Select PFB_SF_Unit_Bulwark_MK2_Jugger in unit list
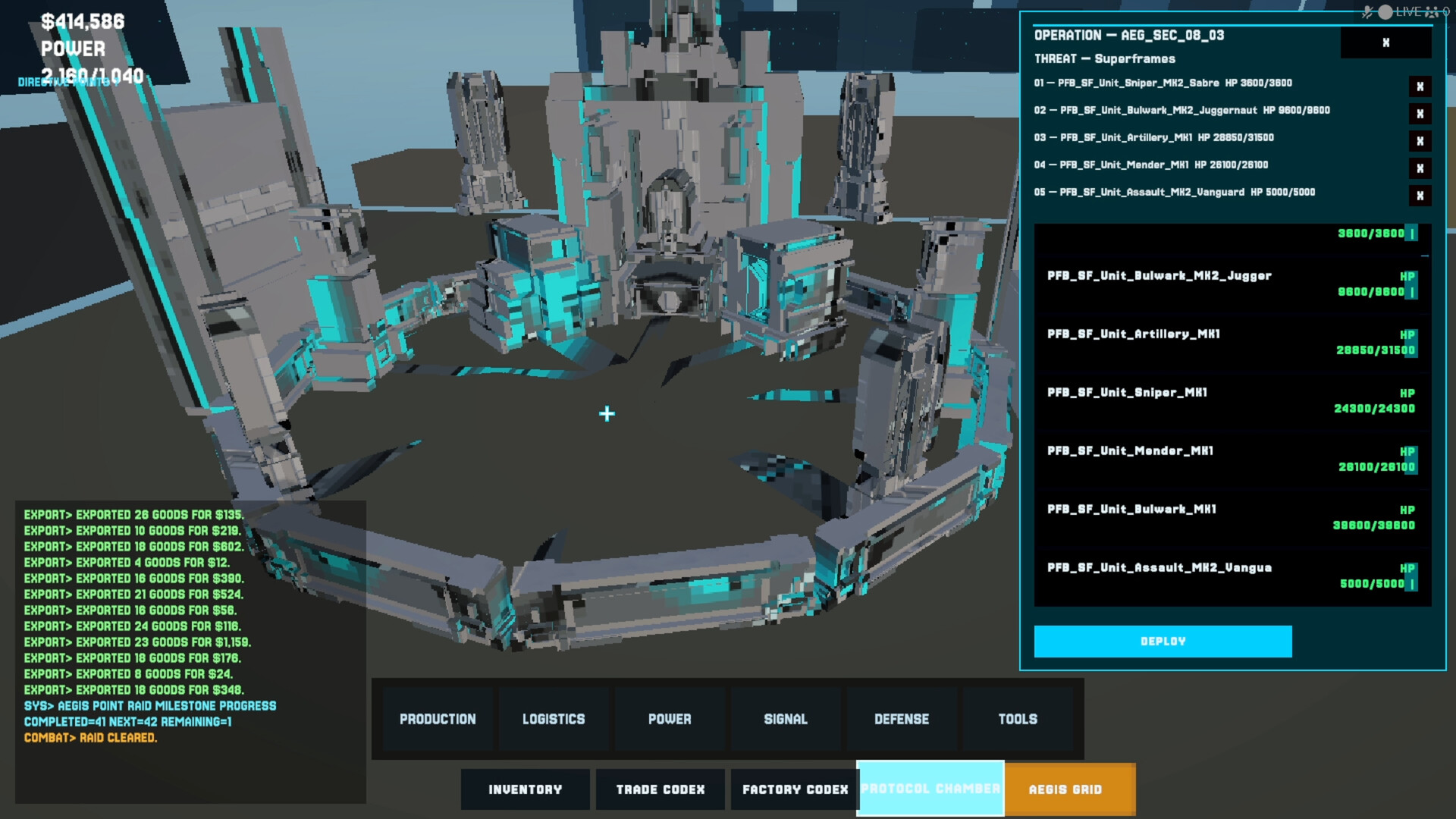This screenshot has width=1456, height=819. click(1232, 284)
